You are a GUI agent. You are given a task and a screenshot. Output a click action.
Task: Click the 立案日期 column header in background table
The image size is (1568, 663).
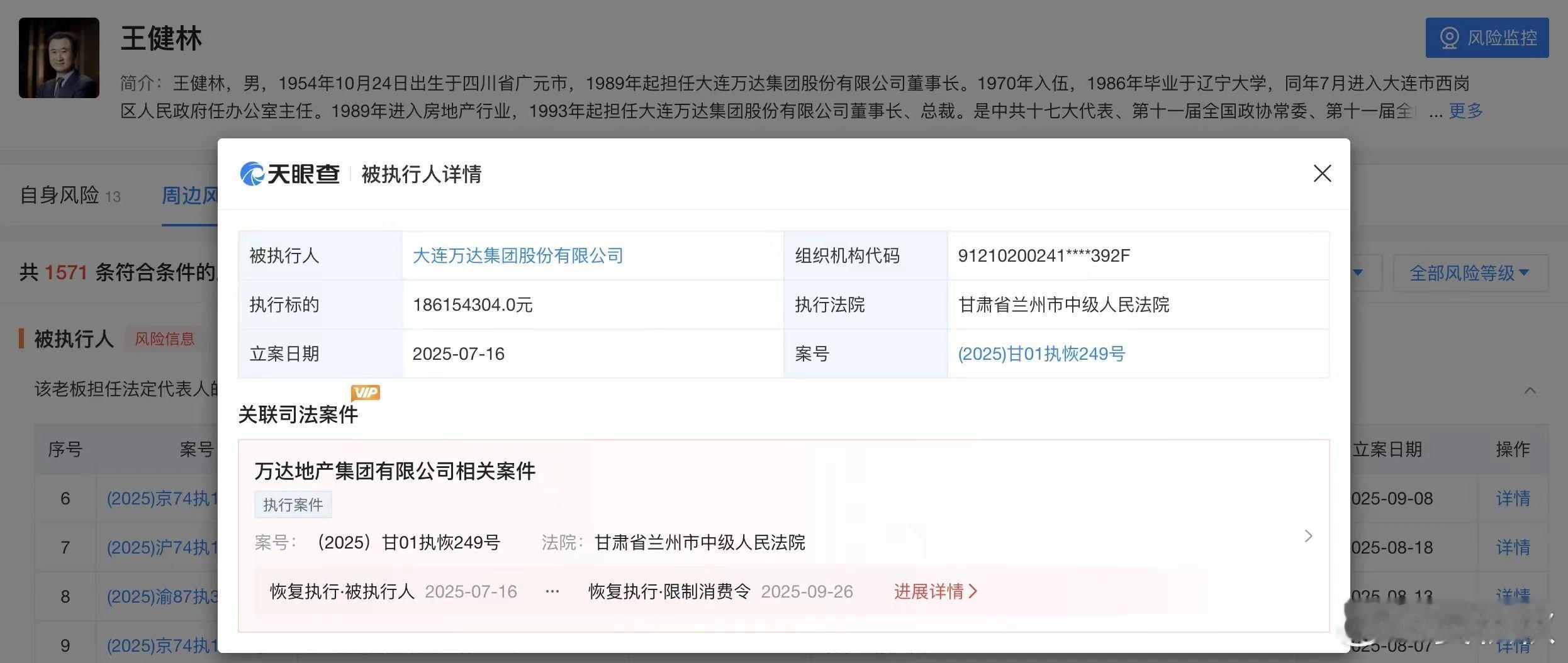coord(1387,449)
